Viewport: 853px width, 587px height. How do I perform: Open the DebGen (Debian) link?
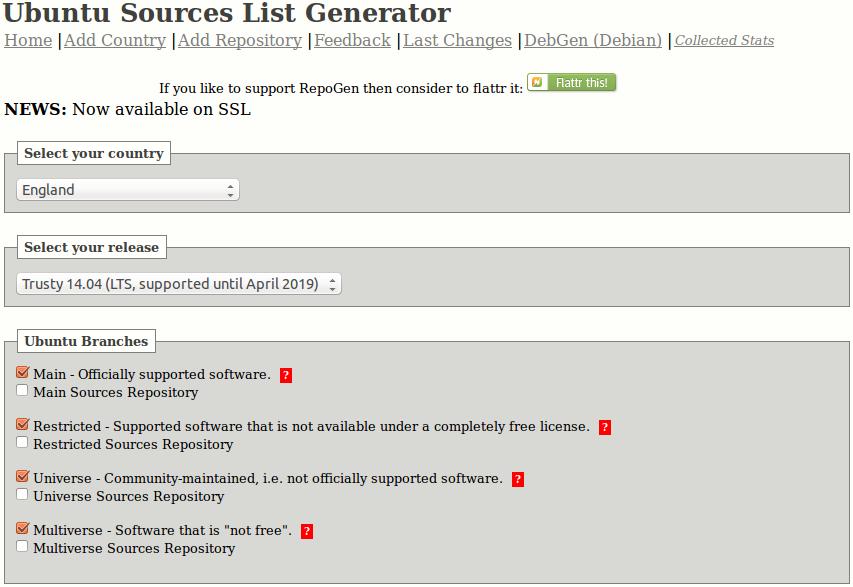[593, 41]
